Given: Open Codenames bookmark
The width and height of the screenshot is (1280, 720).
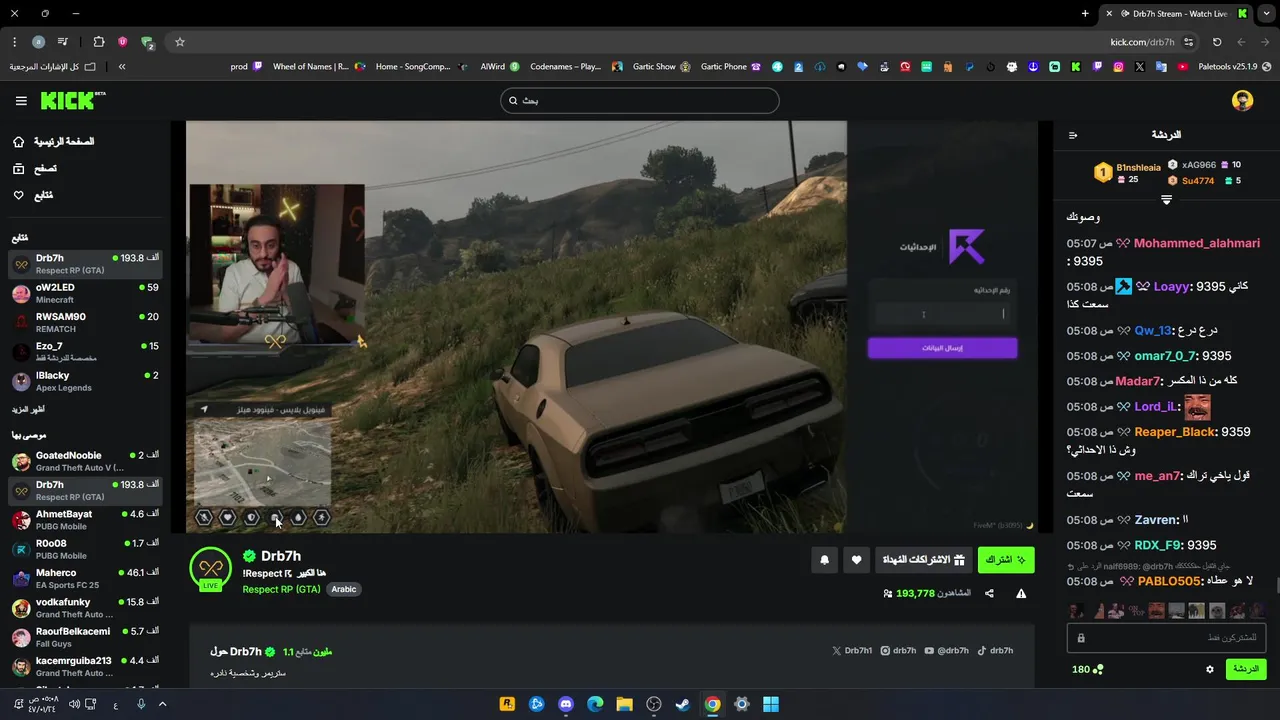Looking at the screenshot, I should point(577,67).
